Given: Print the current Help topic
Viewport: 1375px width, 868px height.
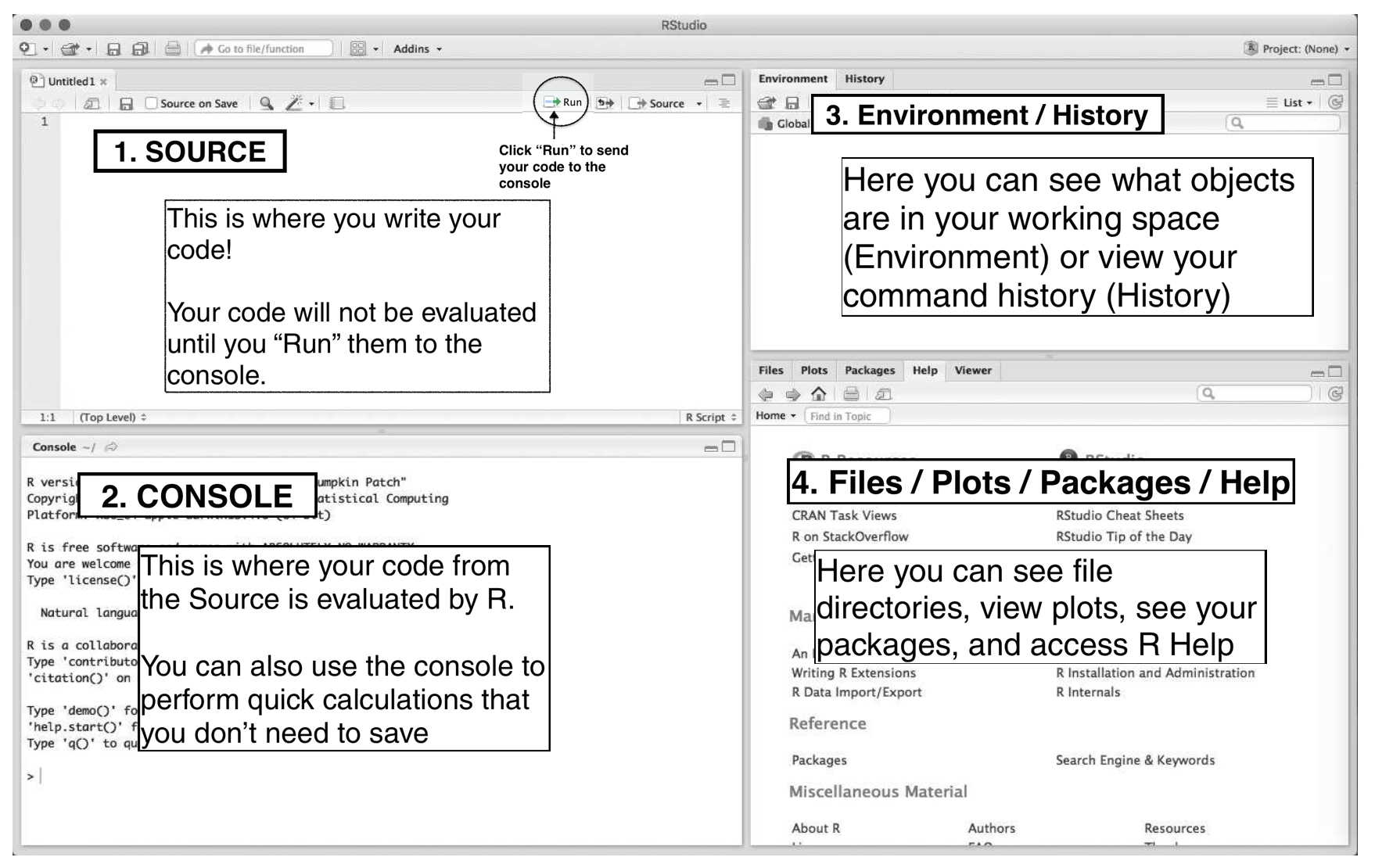Looking at the screenshot, I should (x=852, y=394).
